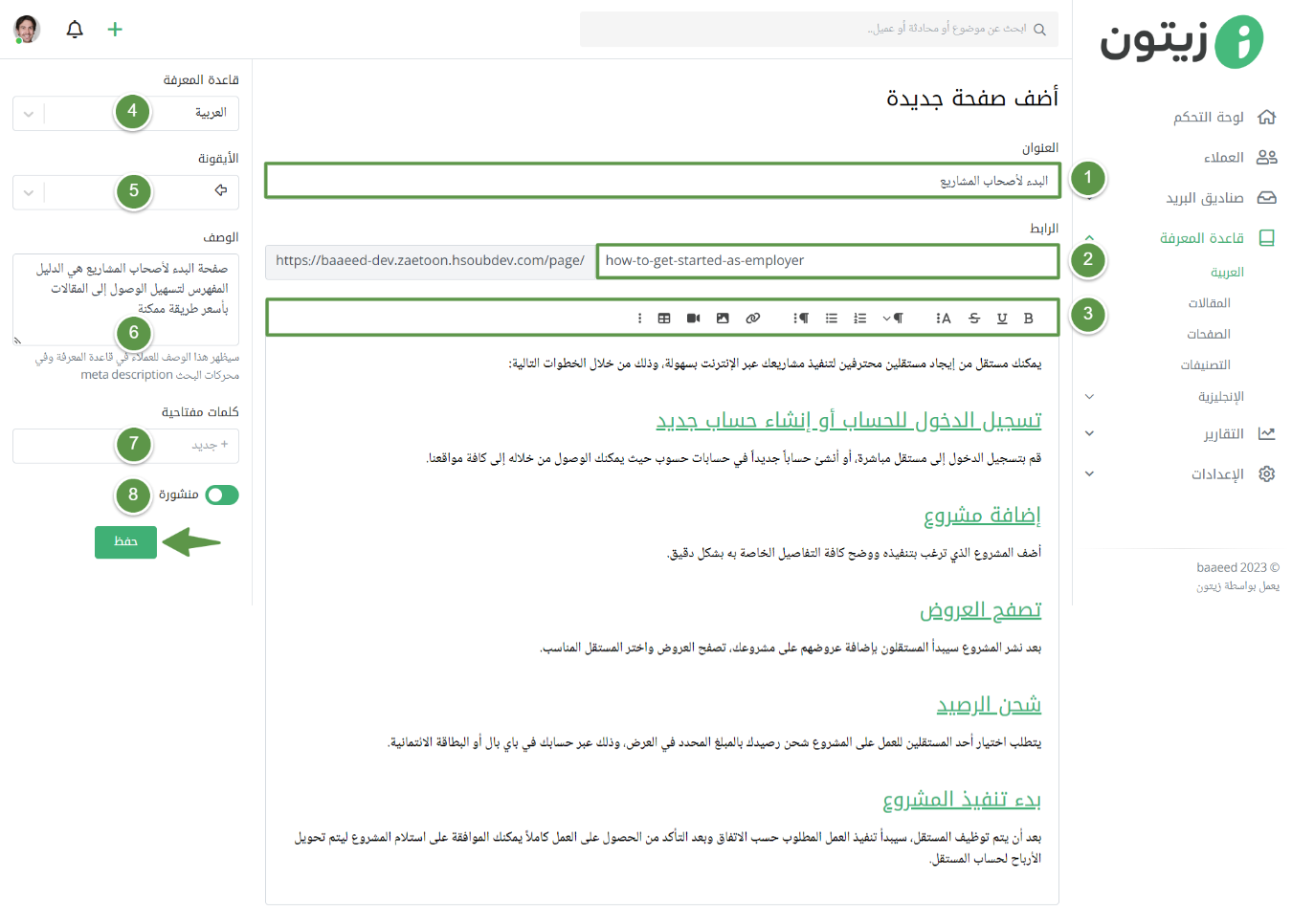Open the paragraph format dropdown in the toolbar
The height and width of the screenshot is (924, 1292).
[x=893, y=319]
